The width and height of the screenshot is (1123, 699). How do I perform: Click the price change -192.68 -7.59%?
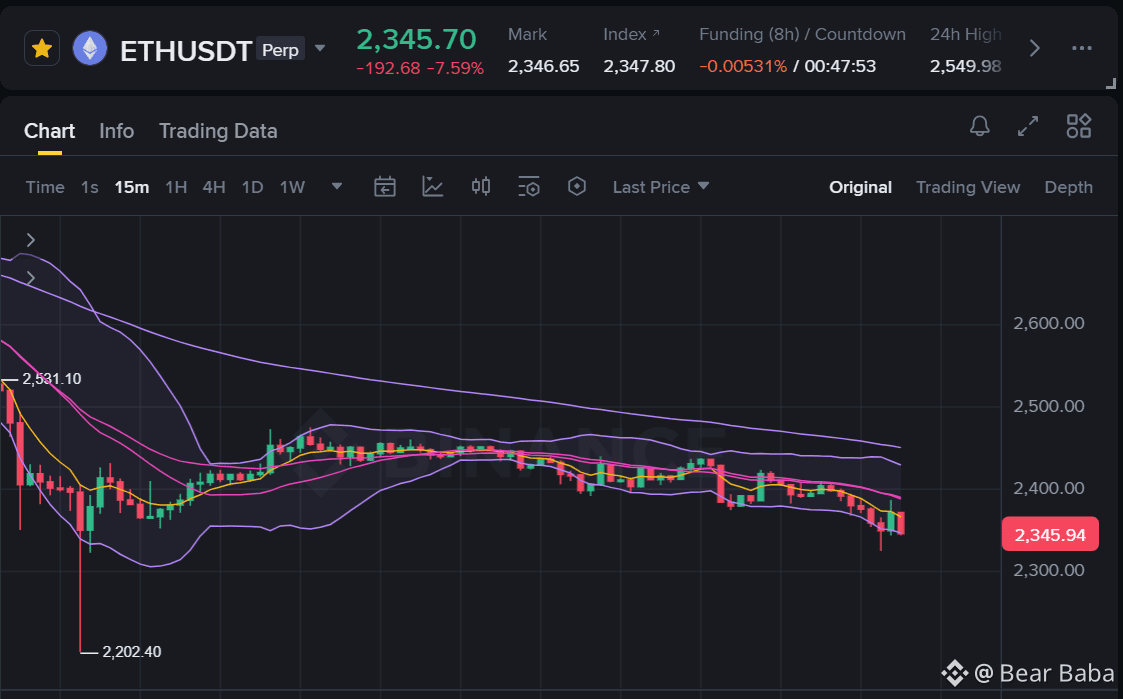point(420,68)
